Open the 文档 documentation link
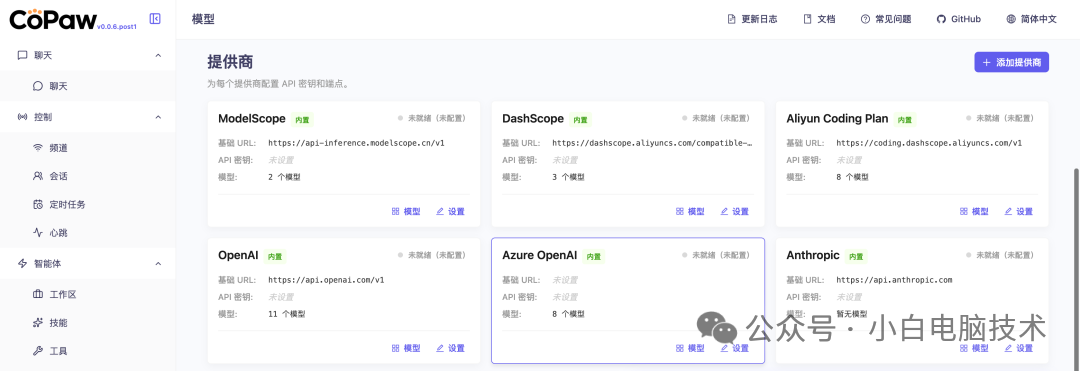 (820, 19)
